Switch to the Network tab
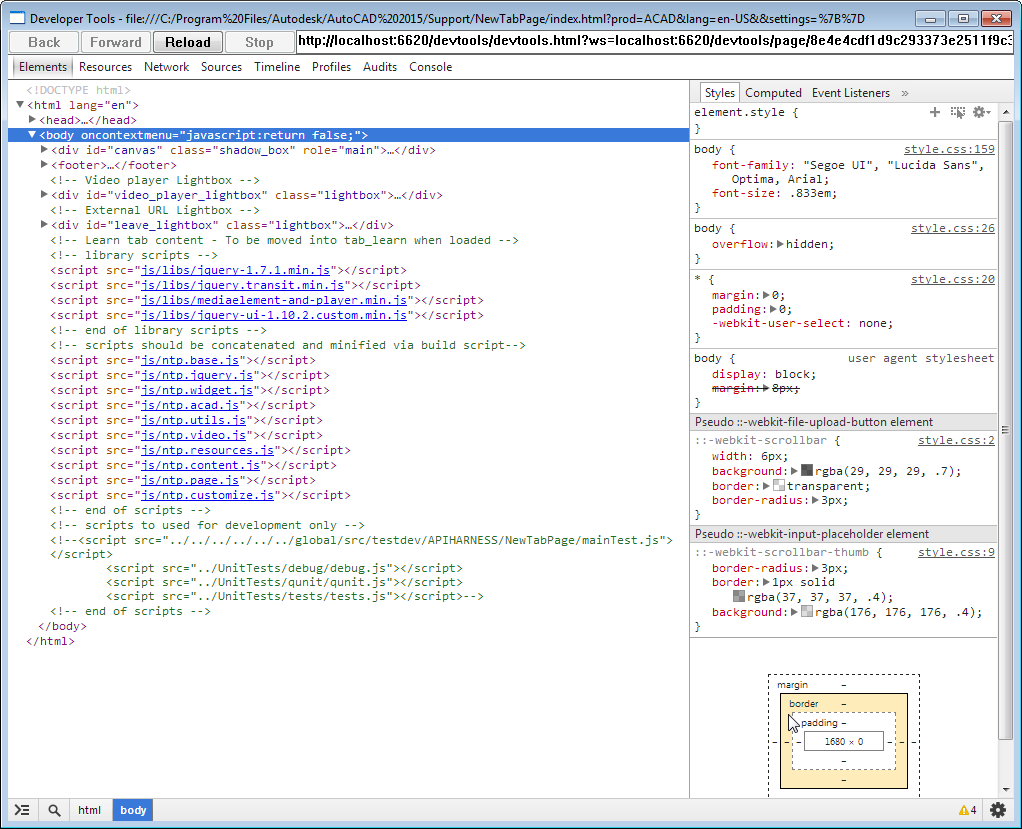The width and height of the screenshot is (1022, 829). point(166,67)
